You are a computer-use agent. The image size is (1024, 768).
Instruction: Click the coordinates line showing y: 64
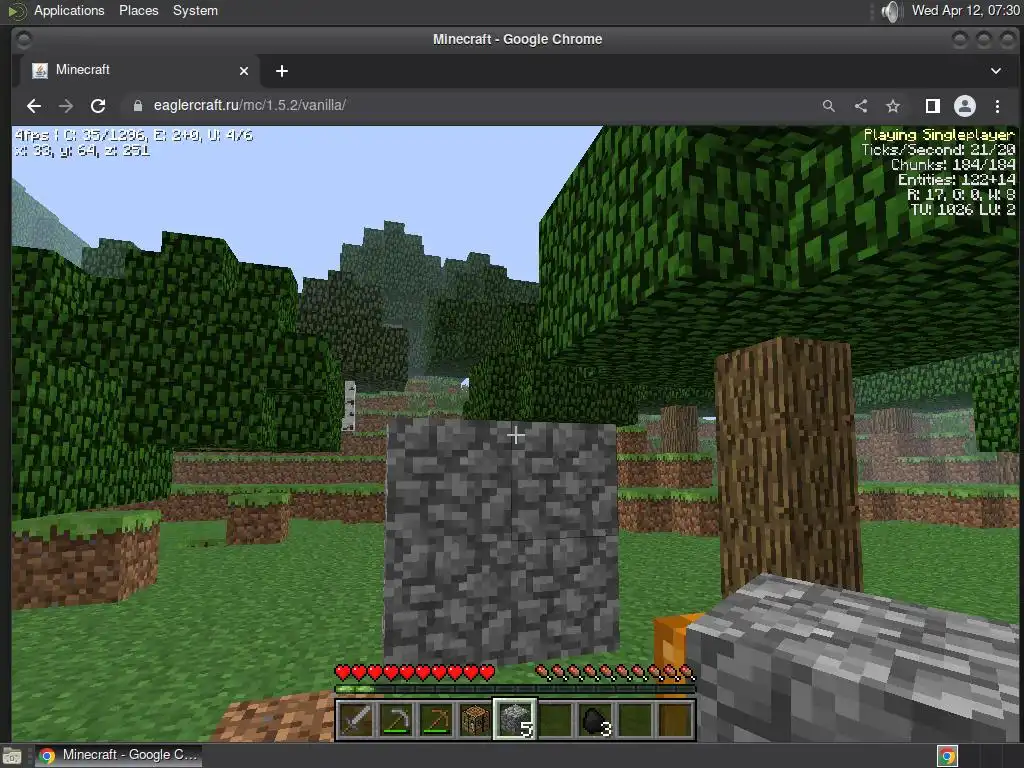pyautogui.click(x=82, y=151)
